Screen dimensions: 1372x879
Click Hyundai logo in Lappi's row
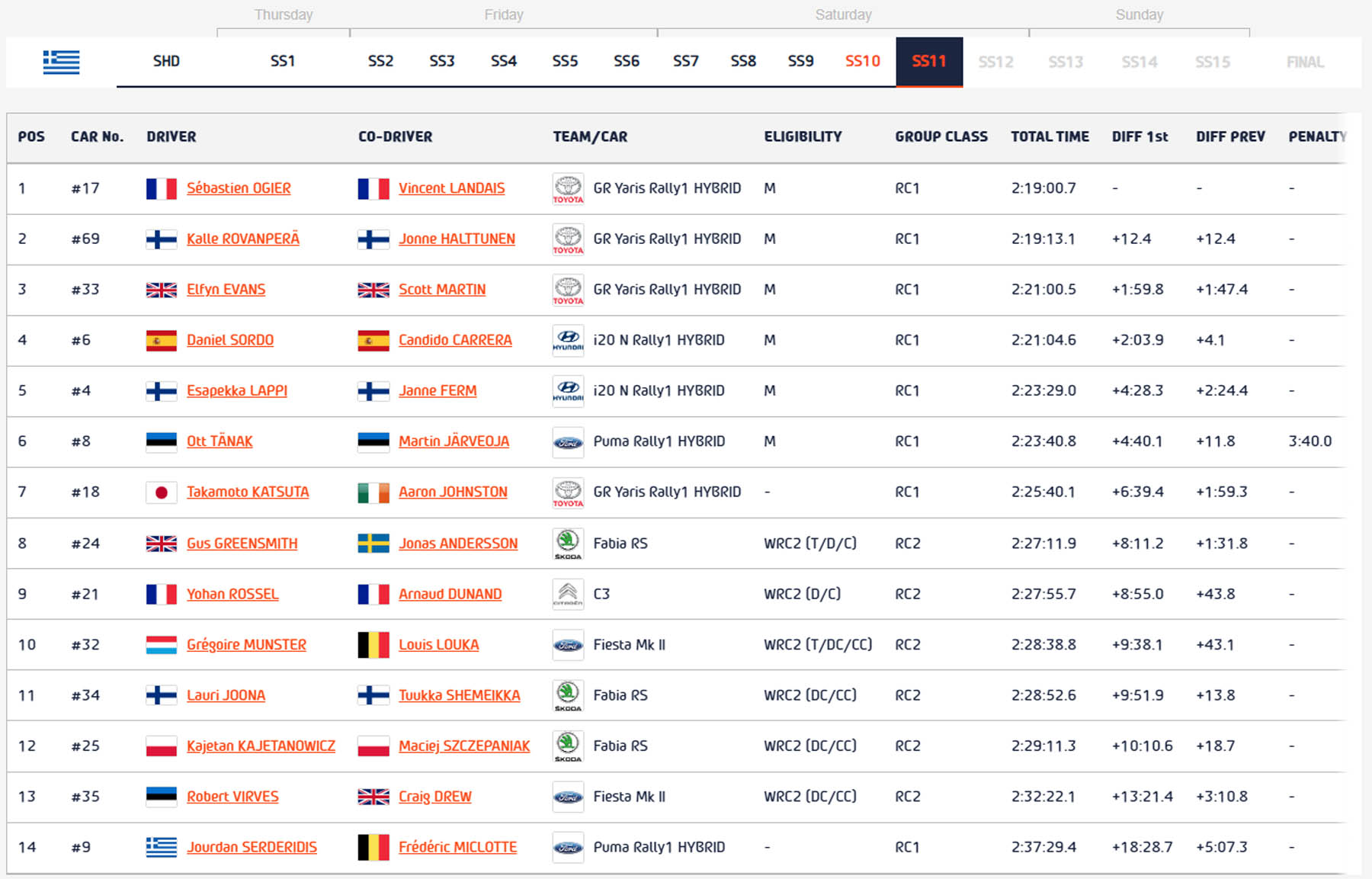pos(568,391)
